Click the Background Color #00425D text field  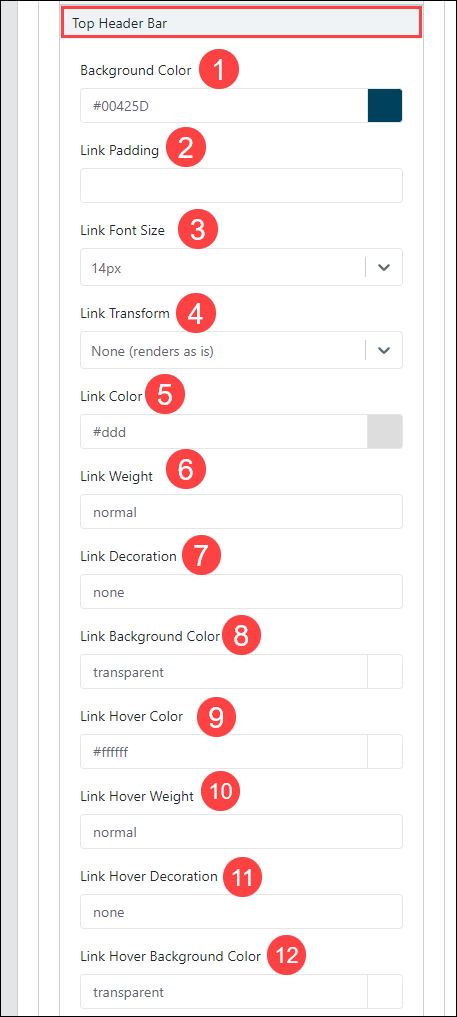(x=224, y=105)
